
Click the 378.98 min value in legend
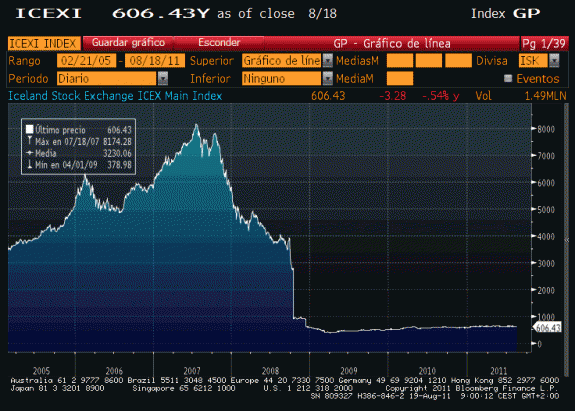pos(119,165)
